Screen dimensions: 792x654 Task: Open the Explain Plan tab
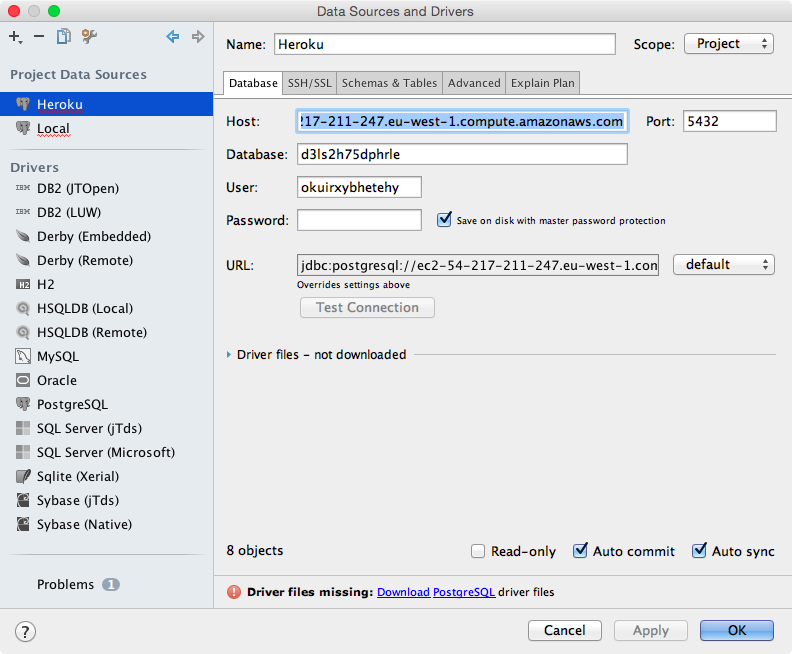click(542, 83)
